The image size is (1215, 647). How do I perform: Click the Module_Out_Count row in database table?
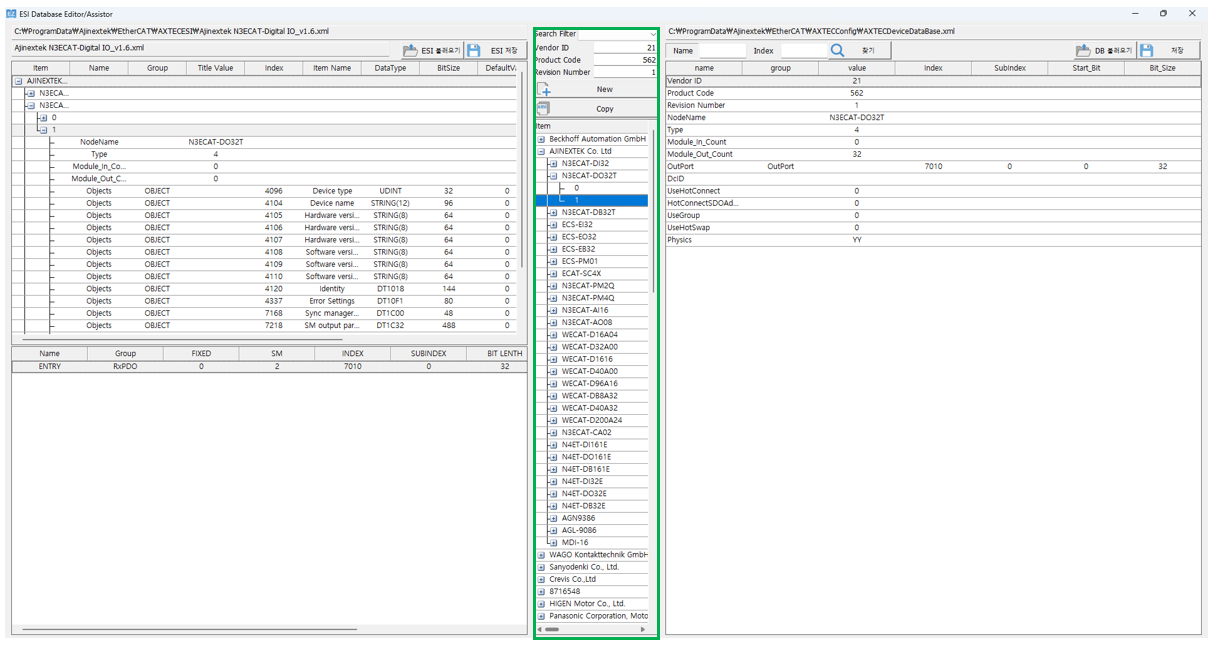click(933, 154)
